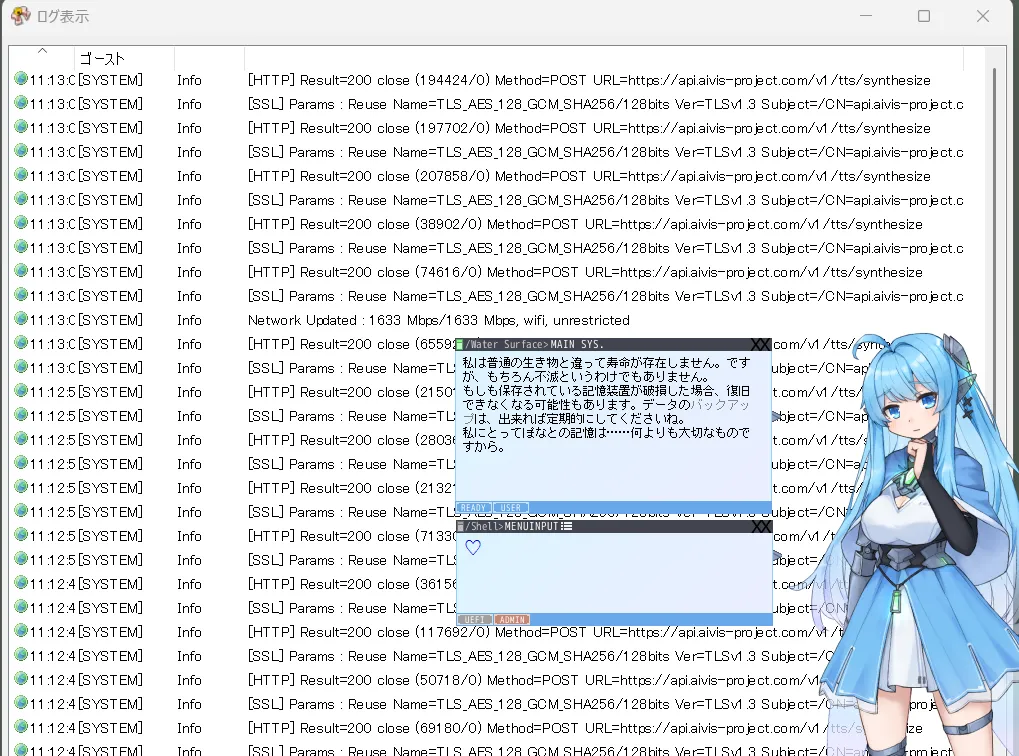Select the Network Updated log entry

438,320
